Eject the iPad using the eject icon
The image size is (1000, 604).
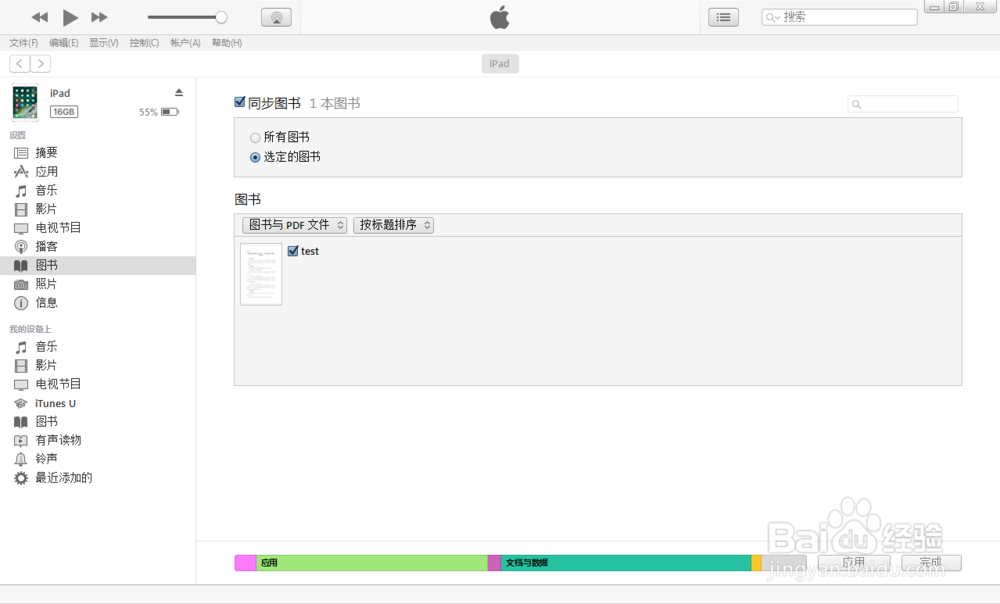[178, 92]
